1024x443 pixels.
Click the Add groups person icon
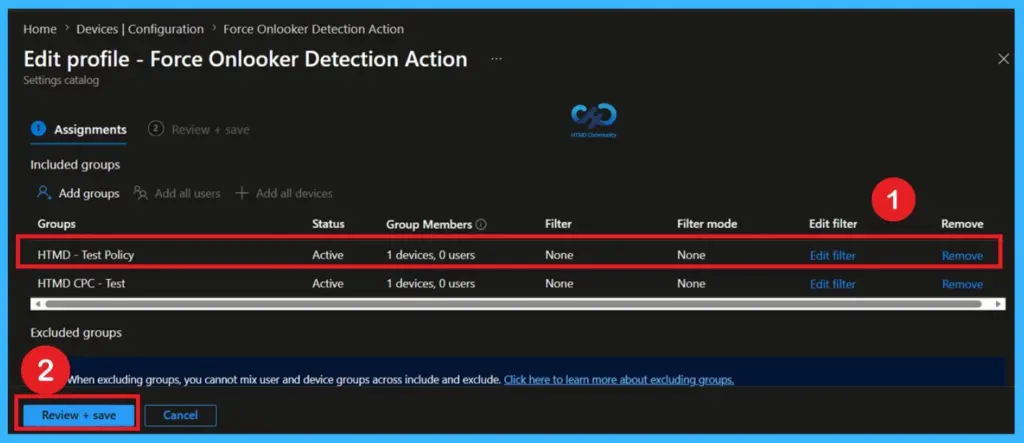tap(44, 193)
